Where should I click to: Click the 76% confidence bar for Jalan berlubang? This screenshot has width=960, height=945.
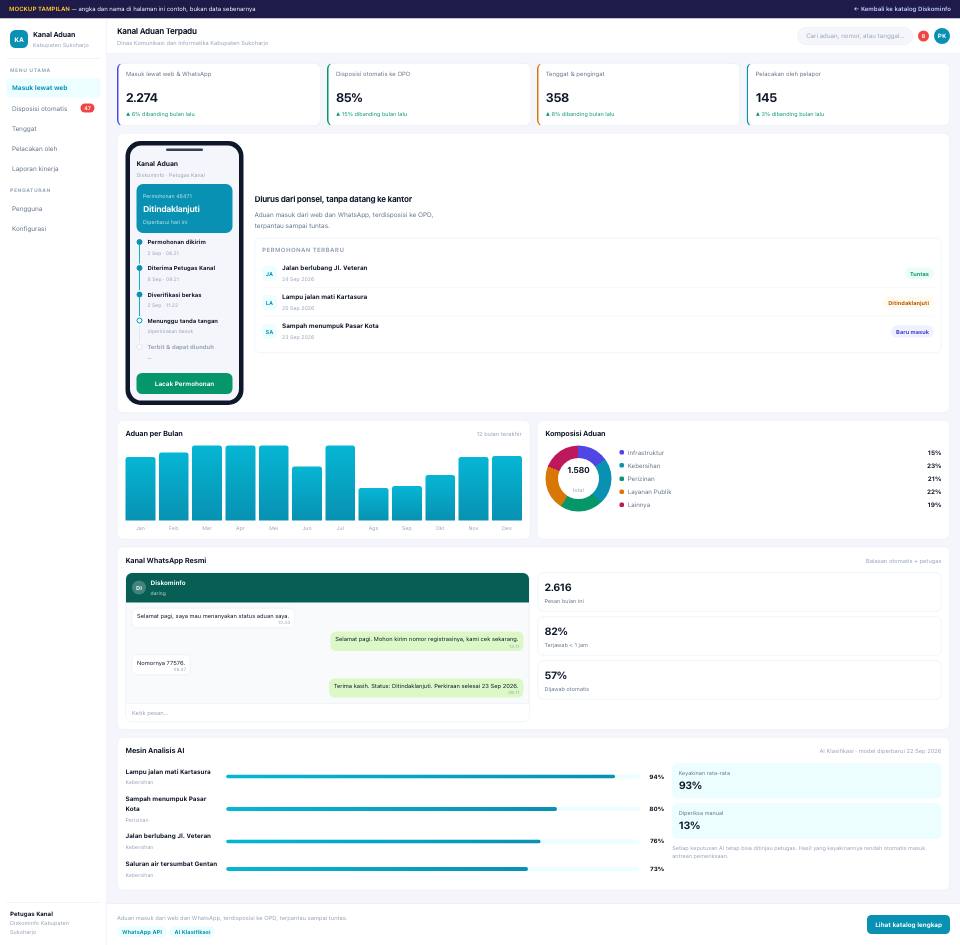click(433, 842)
